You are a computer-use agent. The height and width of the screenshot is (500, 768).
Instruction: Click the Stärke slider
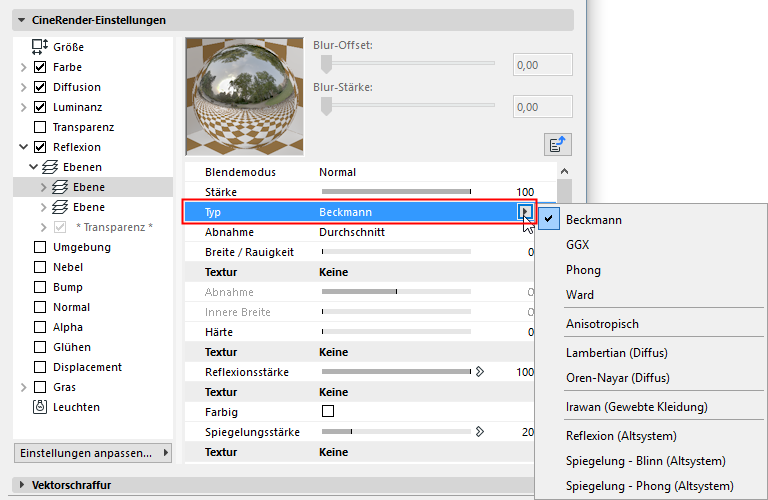click(396, 191)
